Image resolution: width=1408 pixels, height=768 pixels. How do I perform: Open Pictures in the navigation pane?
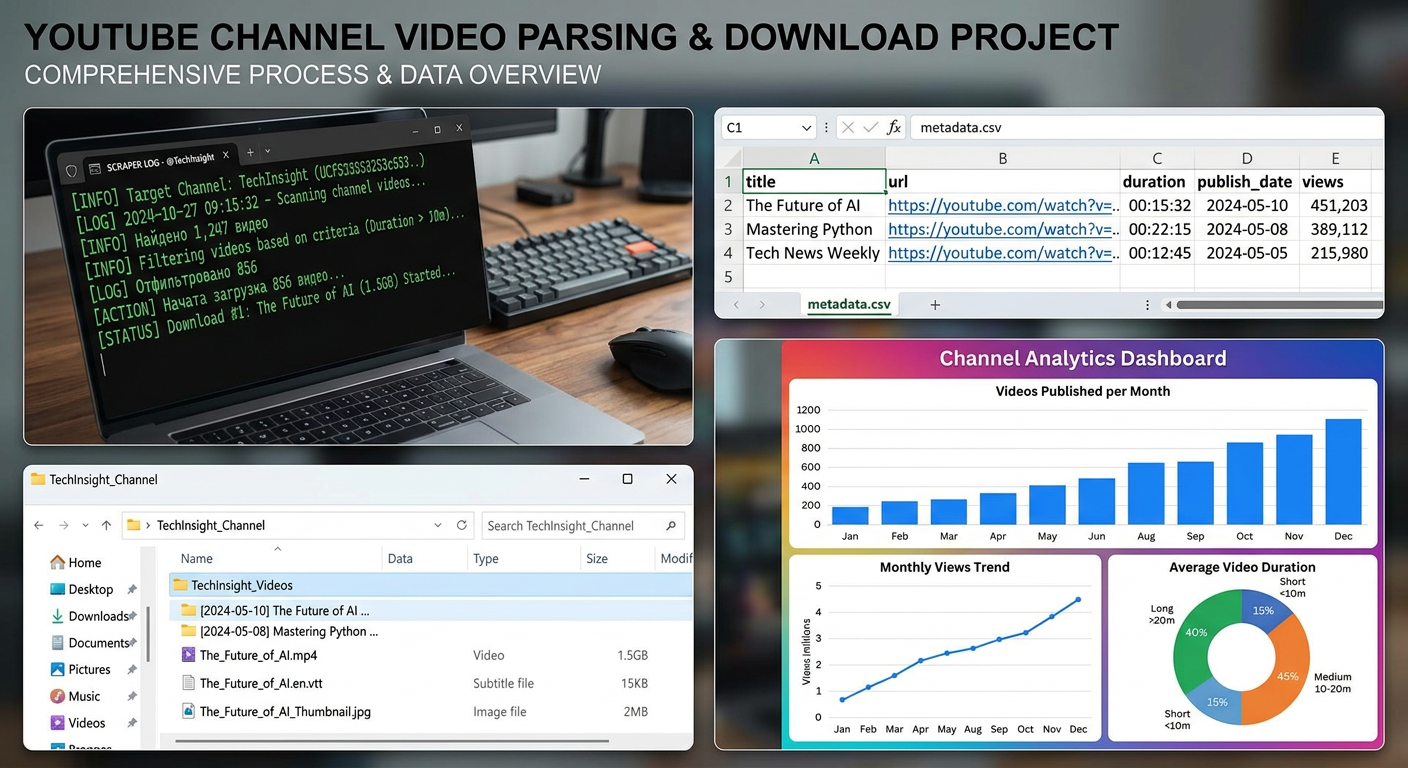[80, 669]
